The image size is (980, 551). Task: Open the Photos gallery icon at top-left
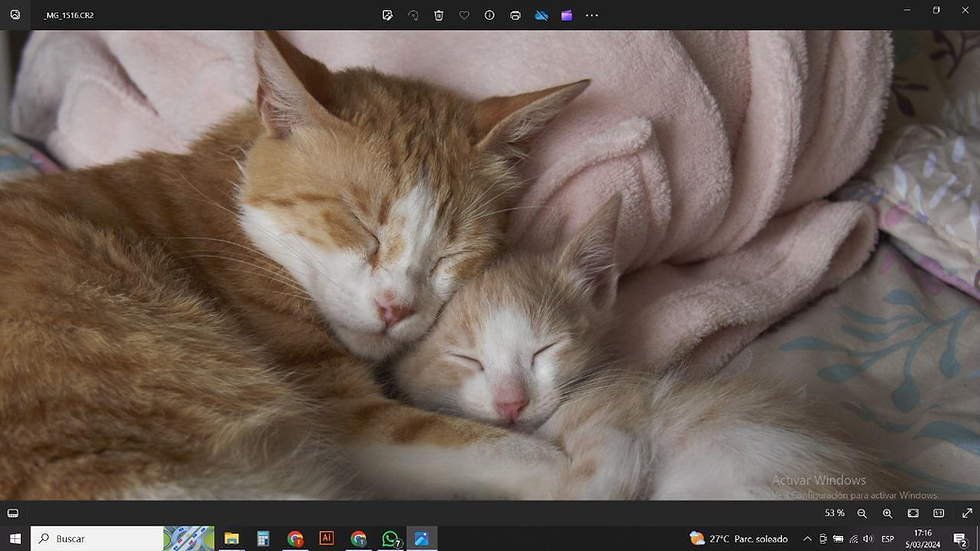click(15, 14)
